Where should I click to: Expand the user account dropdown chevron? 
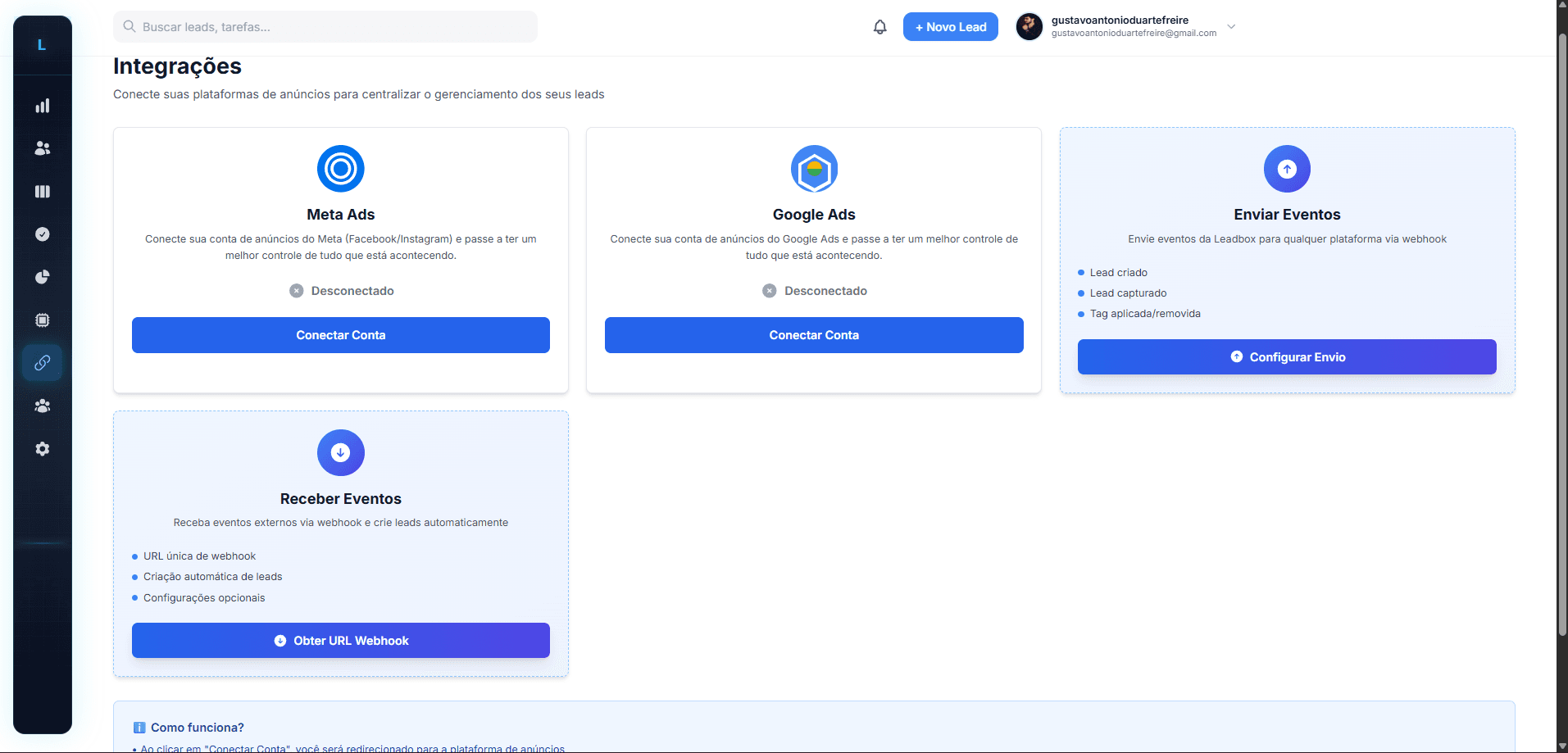click(1231, 27)
